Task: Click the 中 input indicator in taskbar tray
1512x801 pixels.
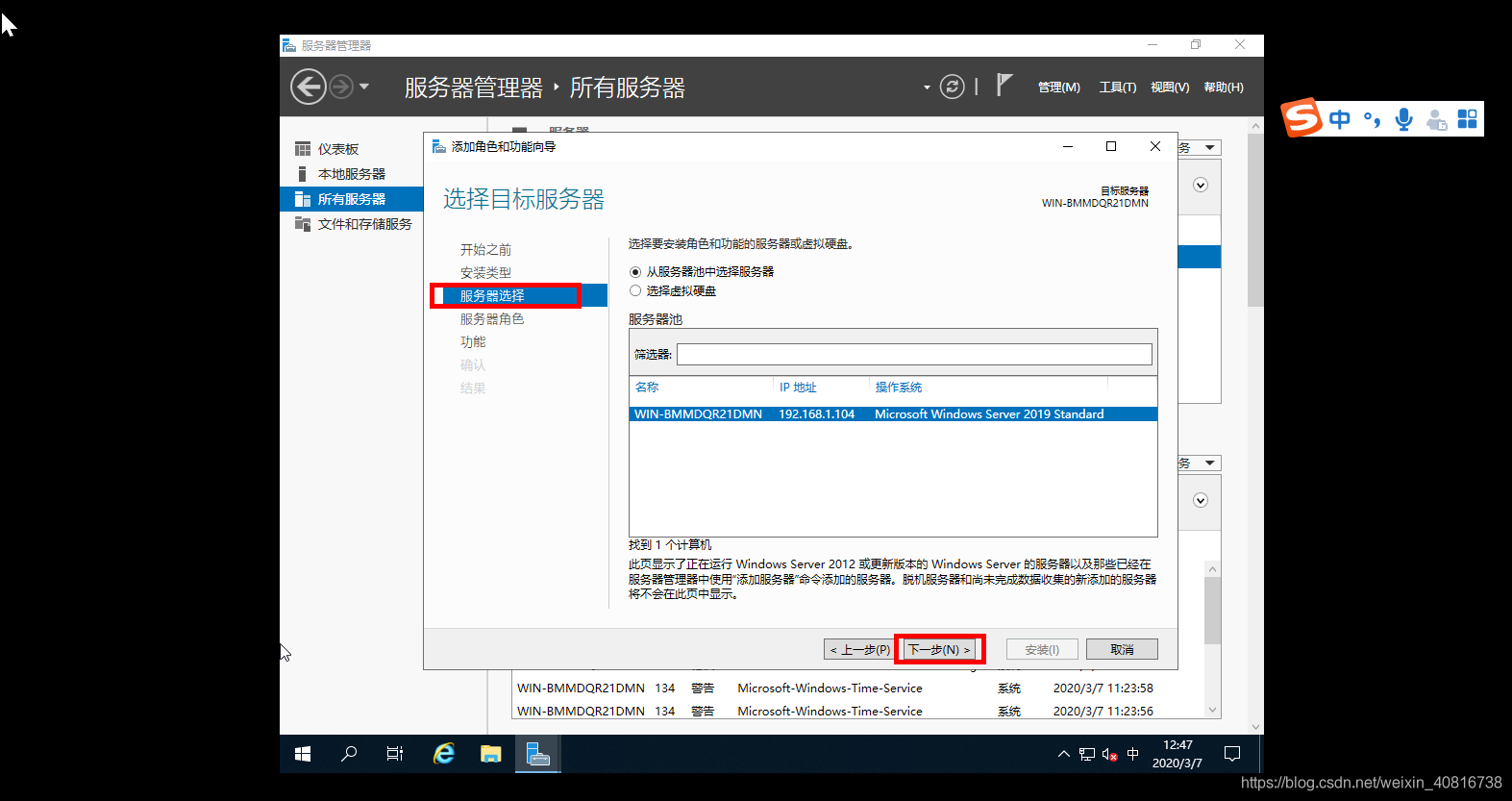Action: (1133, 754)
